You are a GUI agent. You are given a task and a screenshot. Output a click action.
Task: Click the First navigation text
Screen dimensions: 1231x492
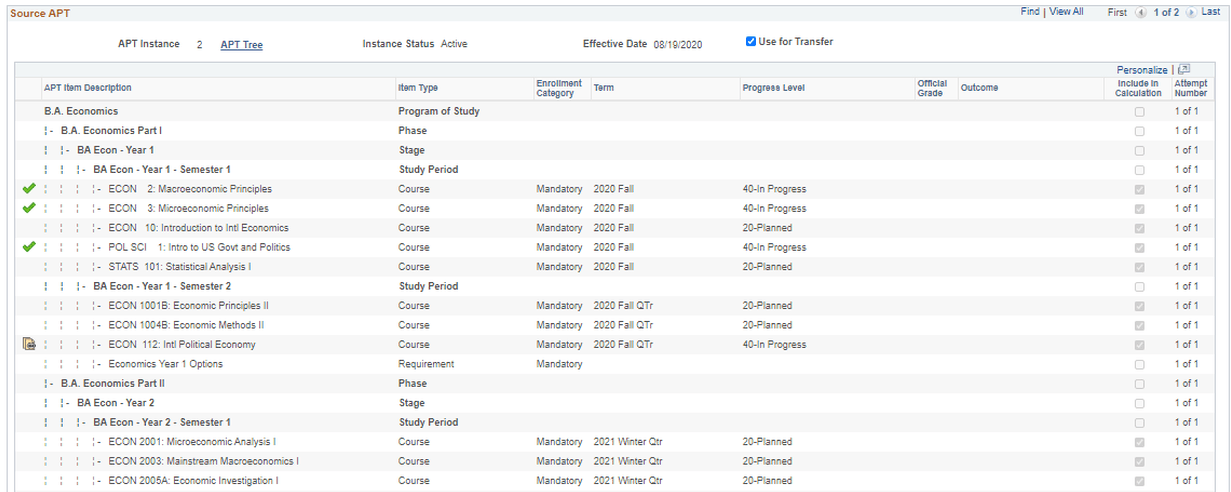pyautogui.click(x=1118, y=12)
